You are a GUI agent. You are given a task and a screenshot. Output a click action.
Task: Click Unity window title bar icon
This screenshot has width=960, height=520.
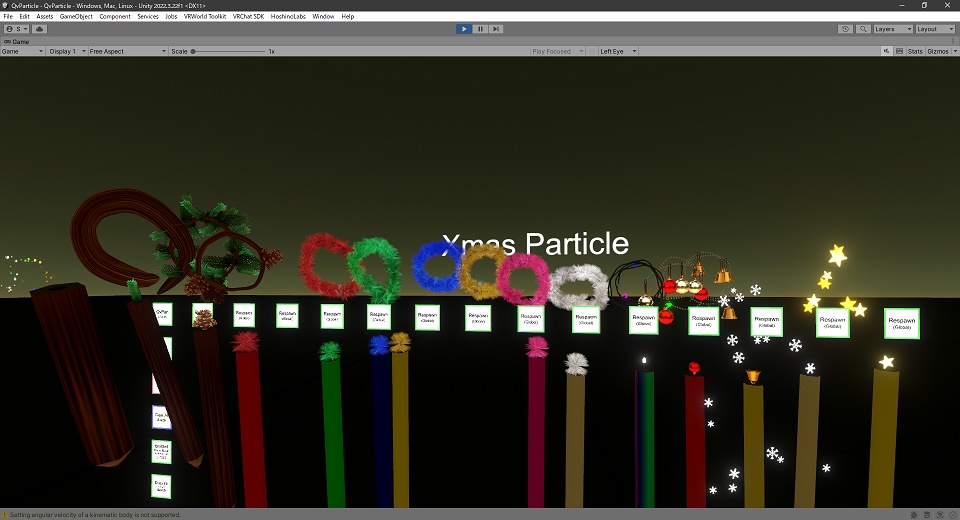(x=6, y=6)
